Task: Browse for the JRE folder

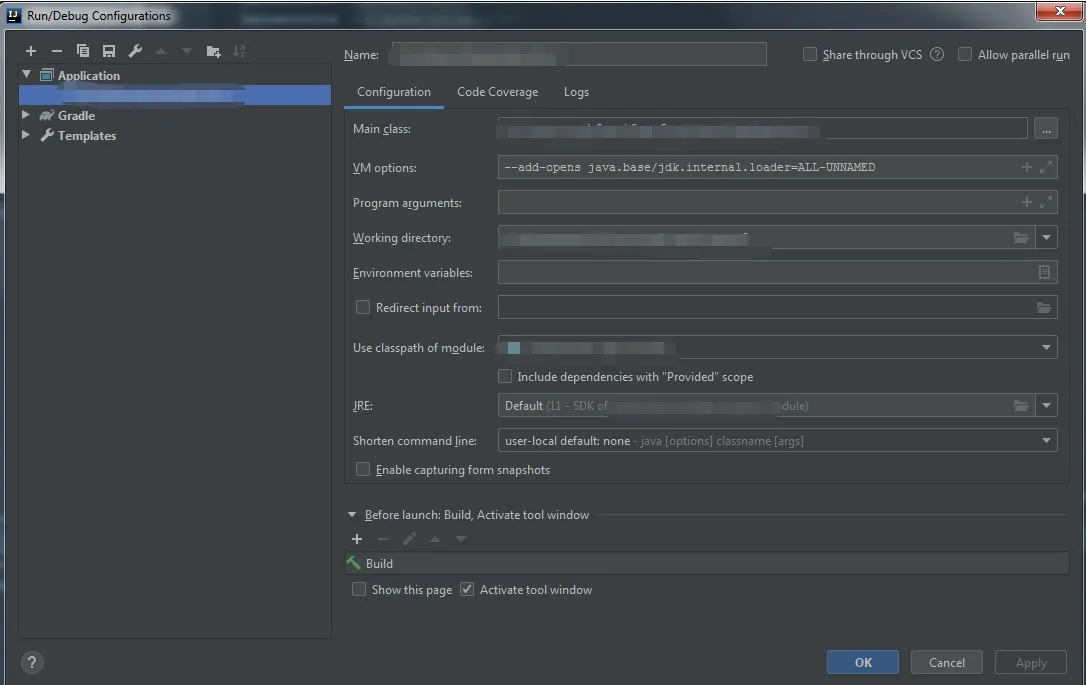Action: [1021, 405]
